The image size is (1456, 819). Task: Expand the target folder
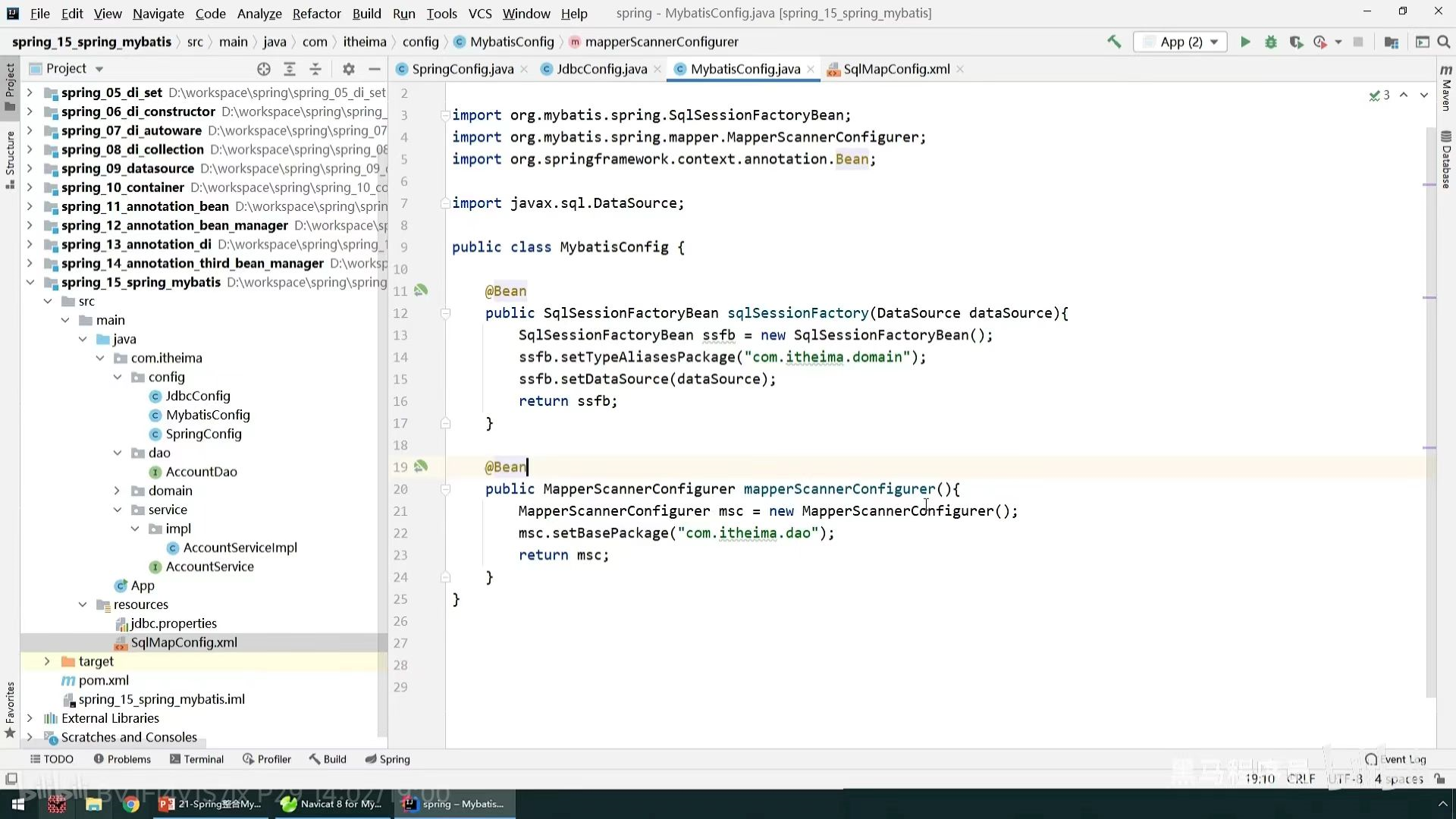click(47, 661)
